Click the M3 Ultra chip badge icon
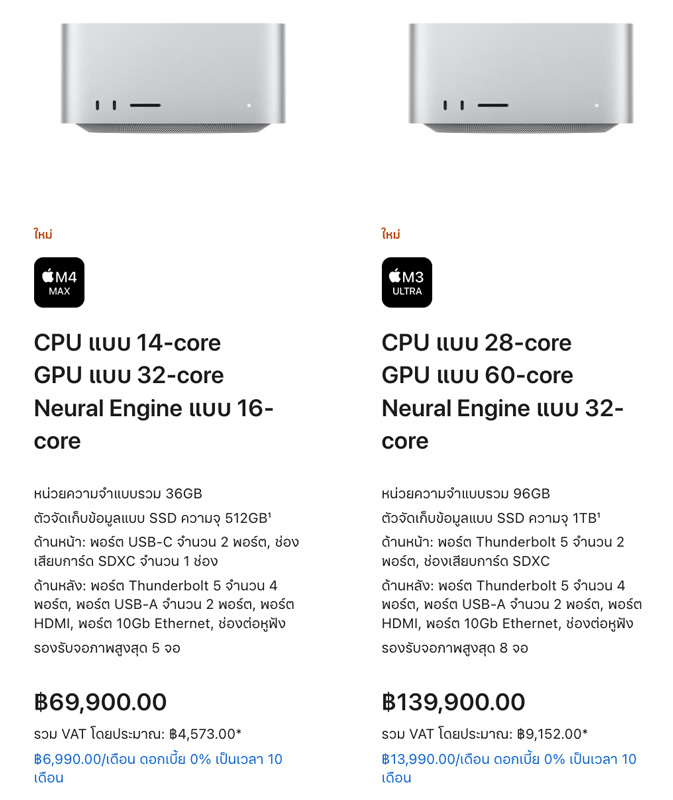The height and width of the screenshot is (800, 673). tap(407, 282)
